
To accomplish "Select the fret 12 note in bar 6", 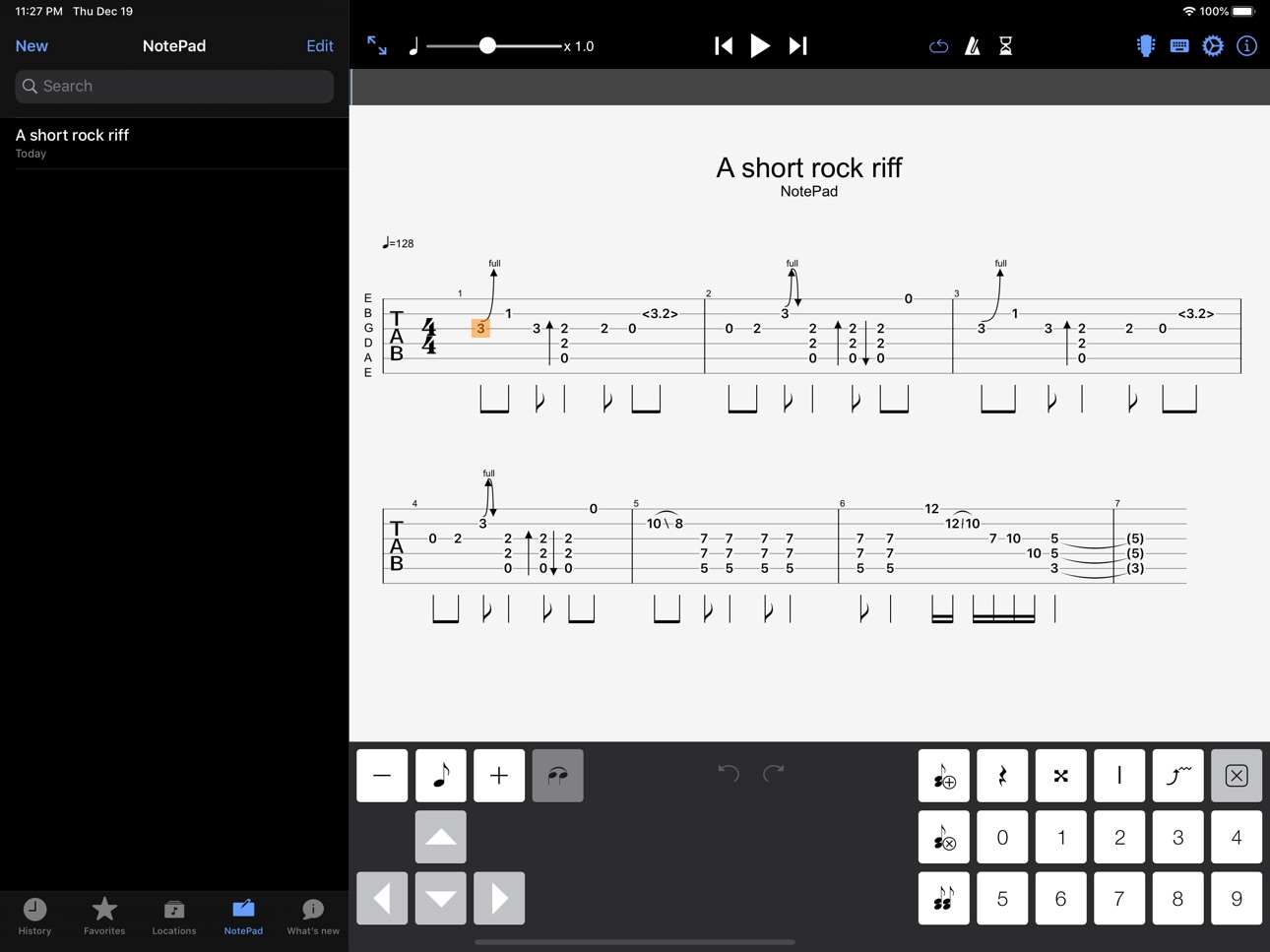I will (x=931, y=508).
